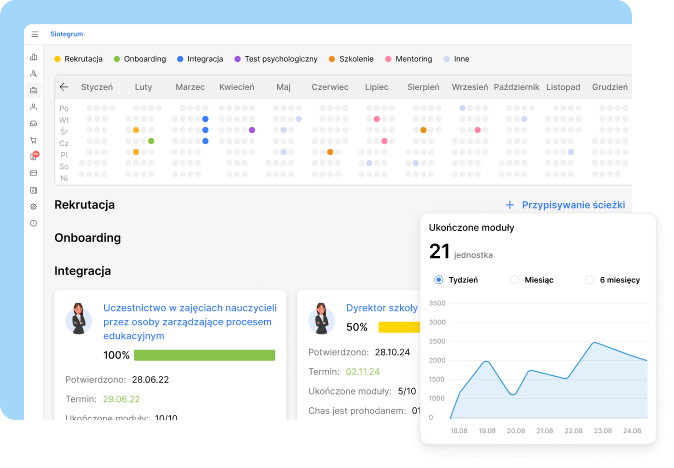Open the bar chart statistics sidebar icon
Screen dimensions: 674x468
34,57
